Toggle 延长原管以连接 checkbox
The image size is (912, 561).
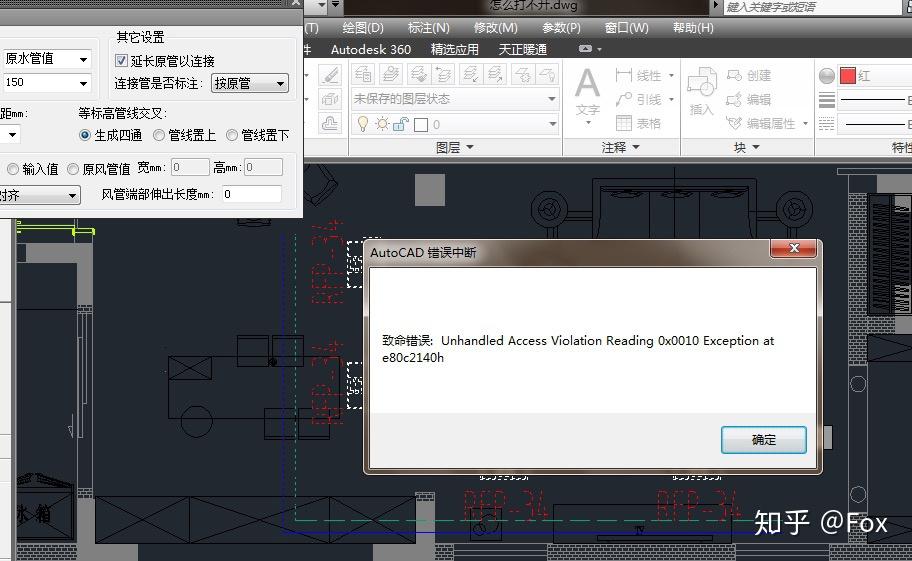tap(122, 60)
